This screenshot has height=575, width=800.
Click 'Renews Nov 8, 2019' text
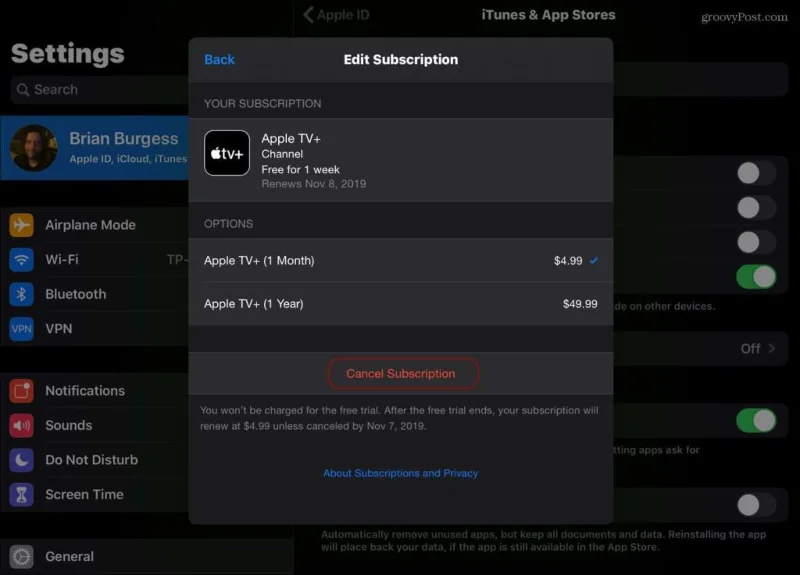click(x=314, y=184)
